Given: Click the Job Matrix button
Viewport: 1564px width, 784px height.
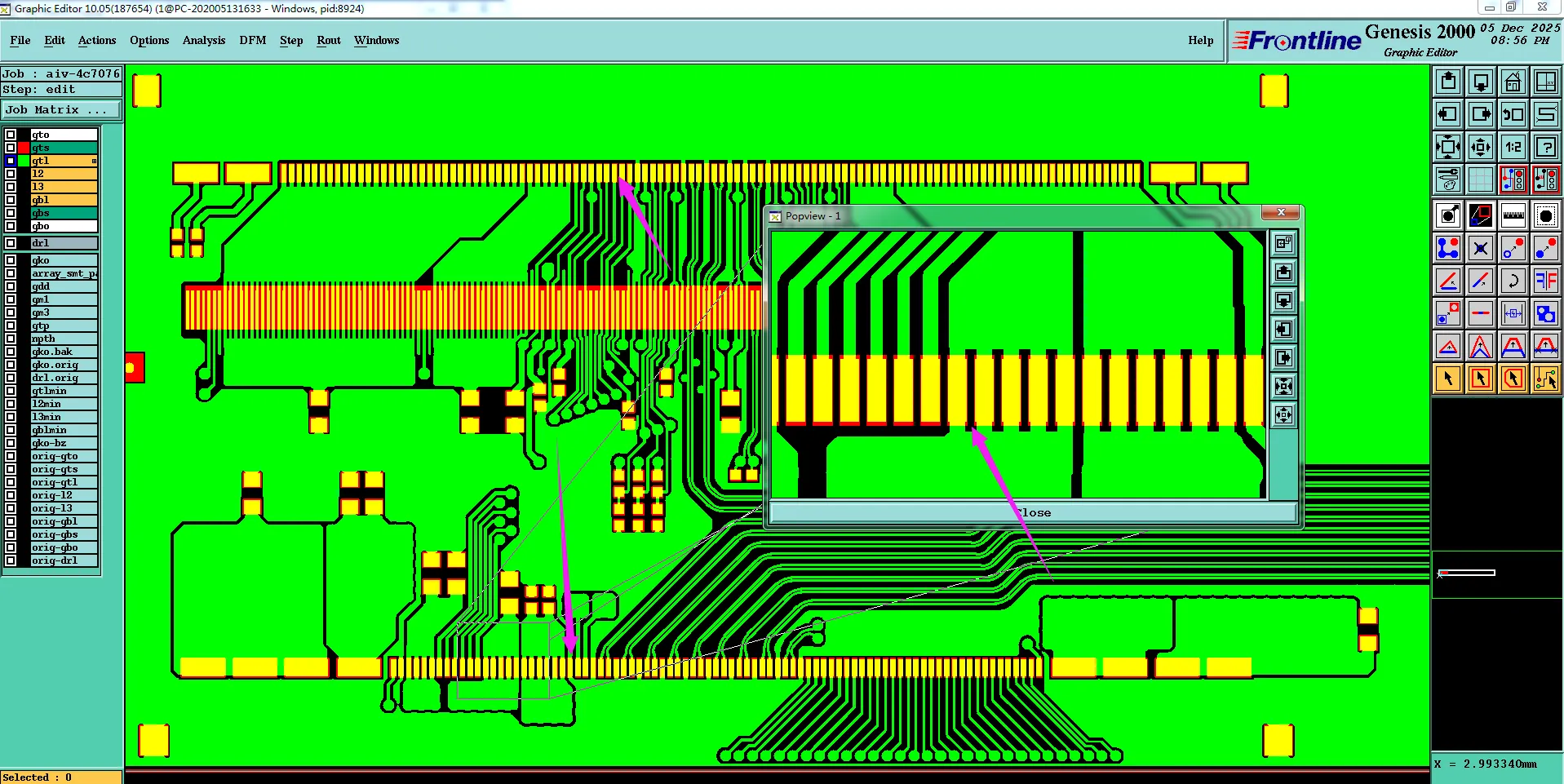Looking at the screenshot, I should pos(61,110).
